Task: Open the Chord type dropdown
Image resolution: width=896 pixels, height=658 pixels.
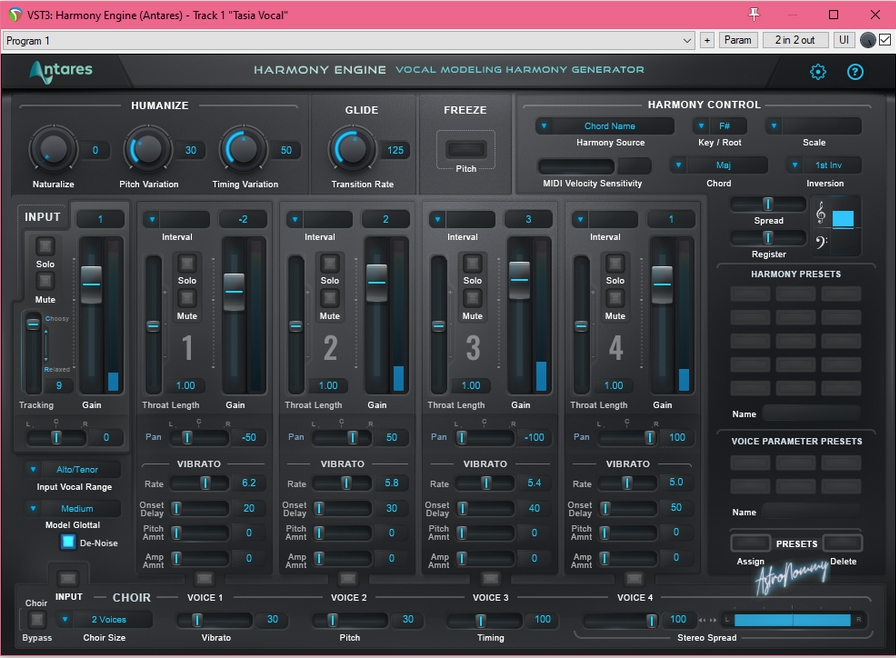Action: (718, 165)
